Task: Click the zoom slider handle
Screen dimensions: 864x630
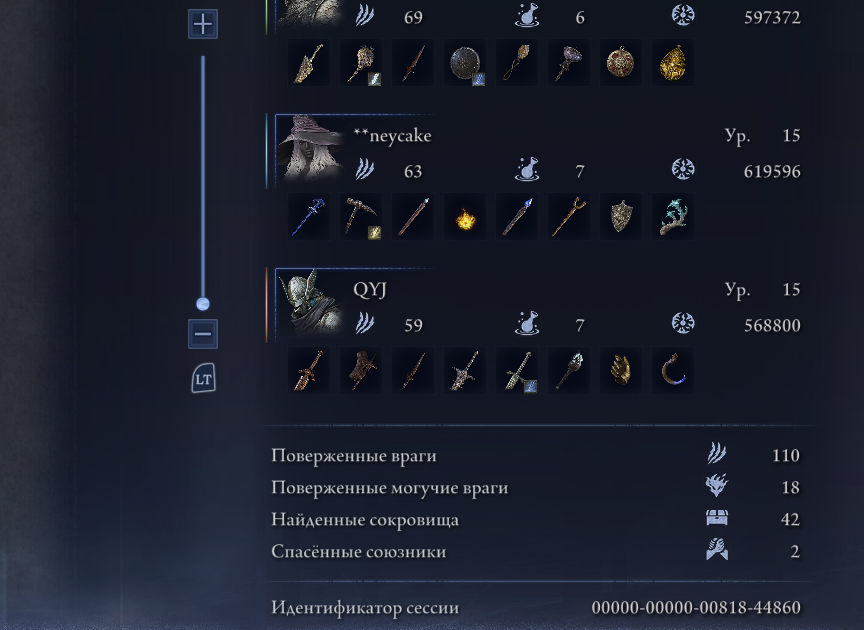Action: [x=203, y=304]
